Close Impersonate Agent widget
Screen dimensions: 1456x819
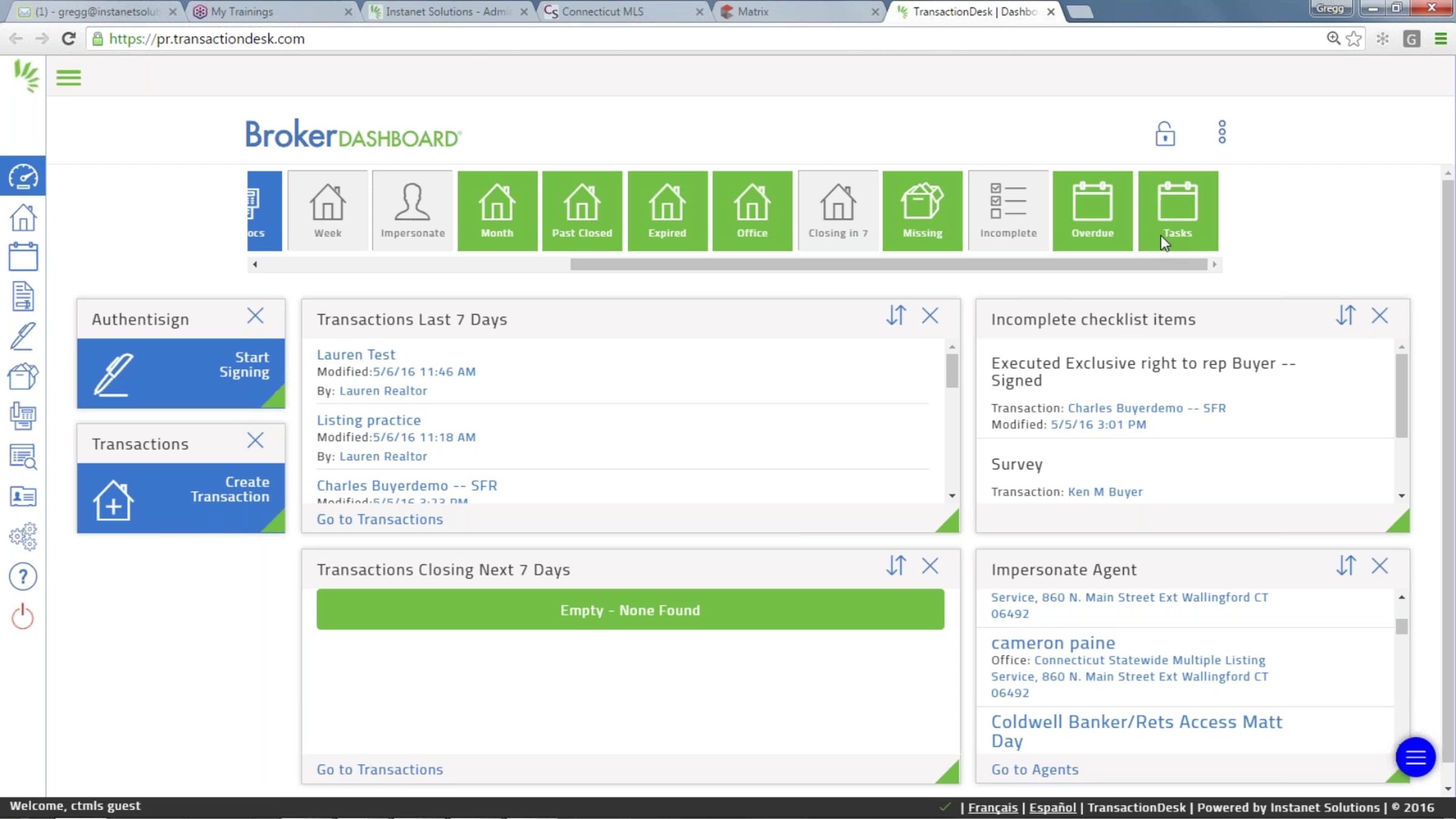(1380, 566)
